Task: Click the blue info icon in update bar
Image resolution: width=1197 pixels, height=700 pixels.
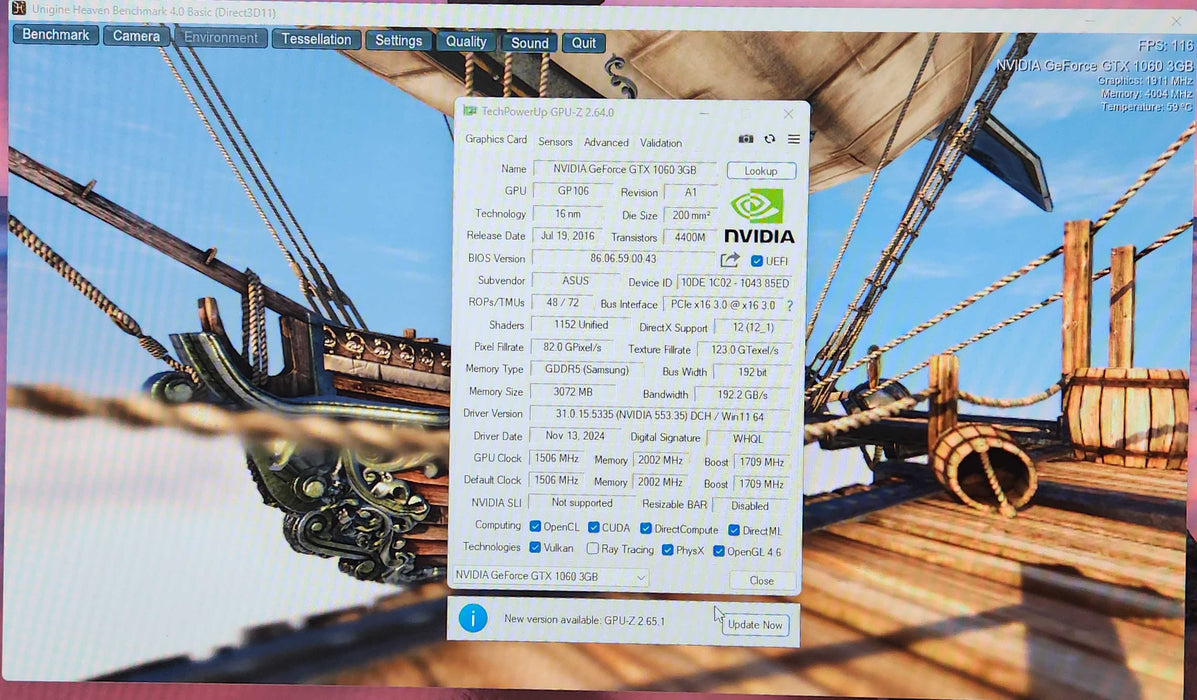Action: click(x=473, y=618)
